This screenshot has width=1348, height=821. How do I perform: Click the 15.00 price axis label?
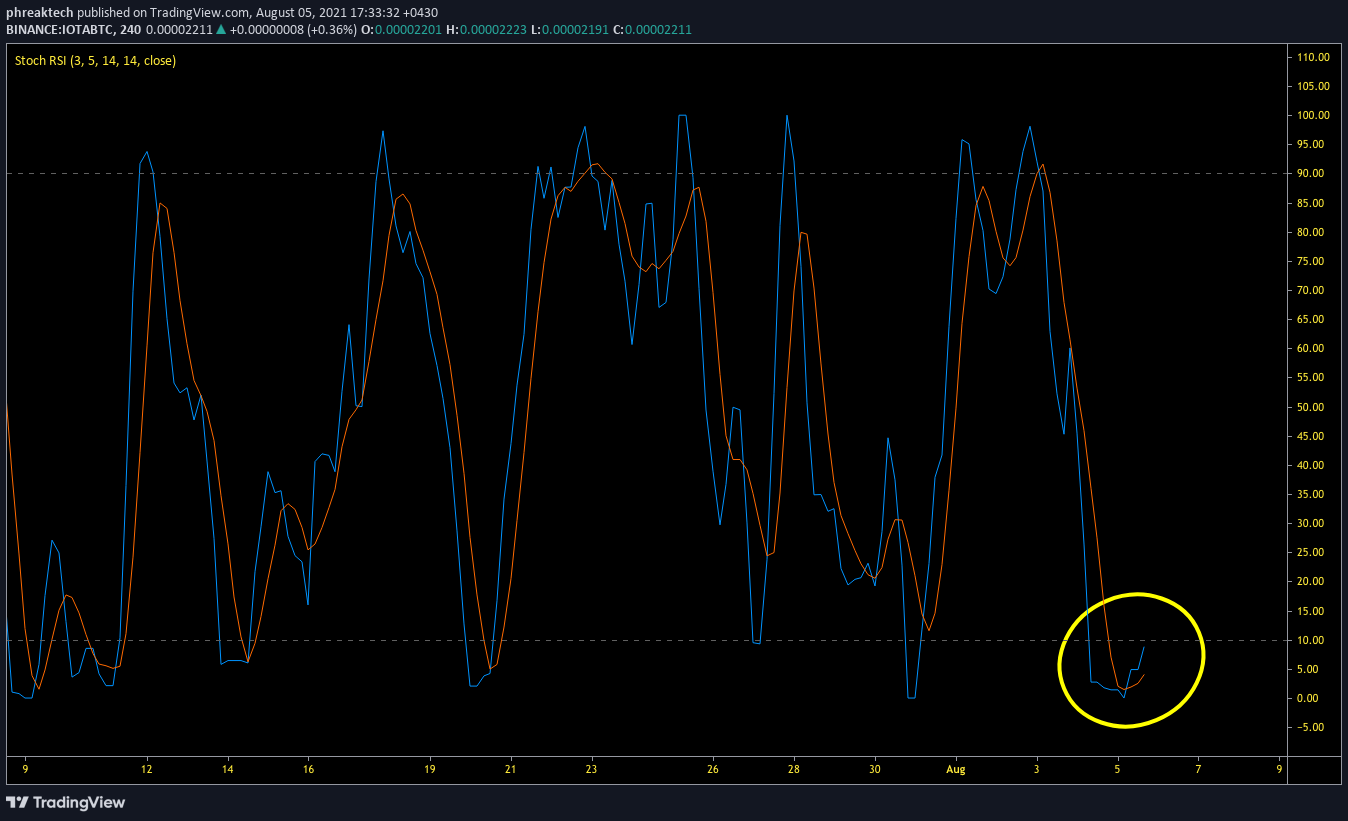pos(1312,611)
